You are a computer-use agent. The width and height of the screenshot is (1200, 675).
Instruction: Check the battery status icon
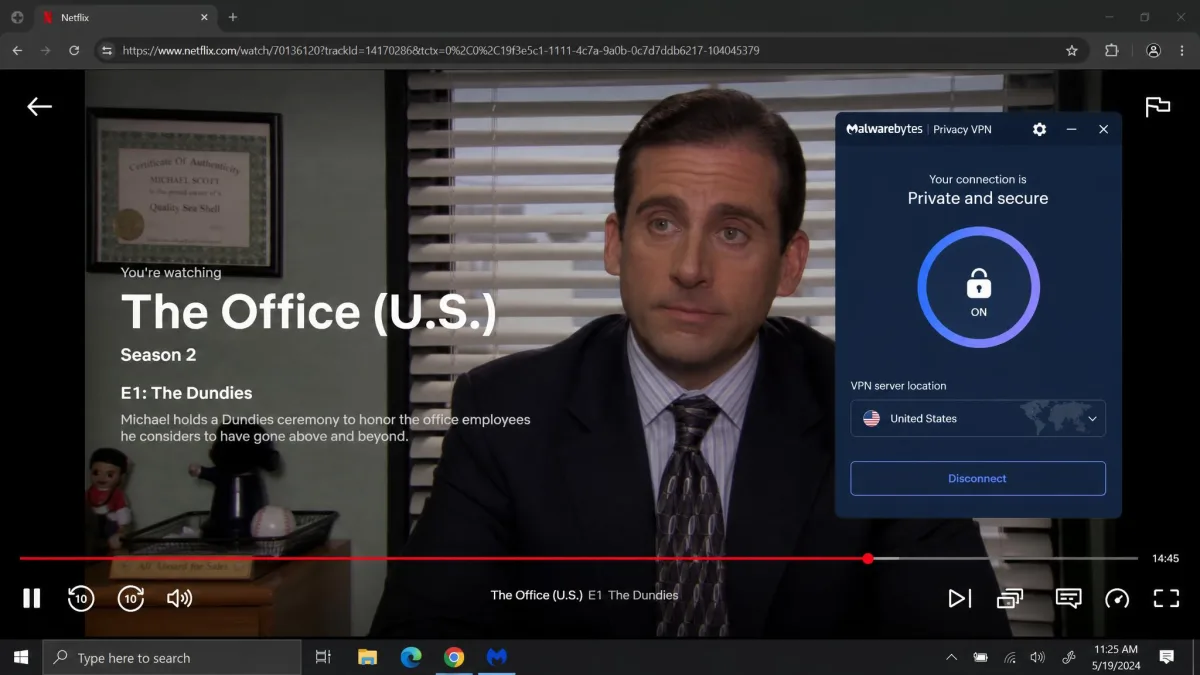[980, 657]
